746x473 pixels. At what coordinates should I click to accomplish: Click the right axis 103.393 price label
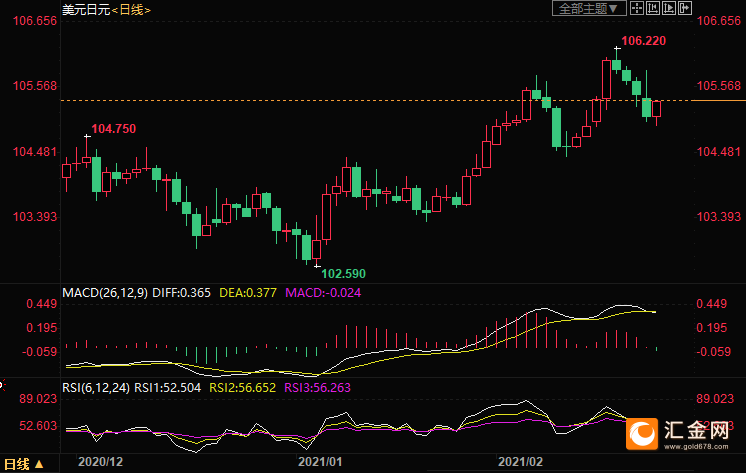point(719,217)
